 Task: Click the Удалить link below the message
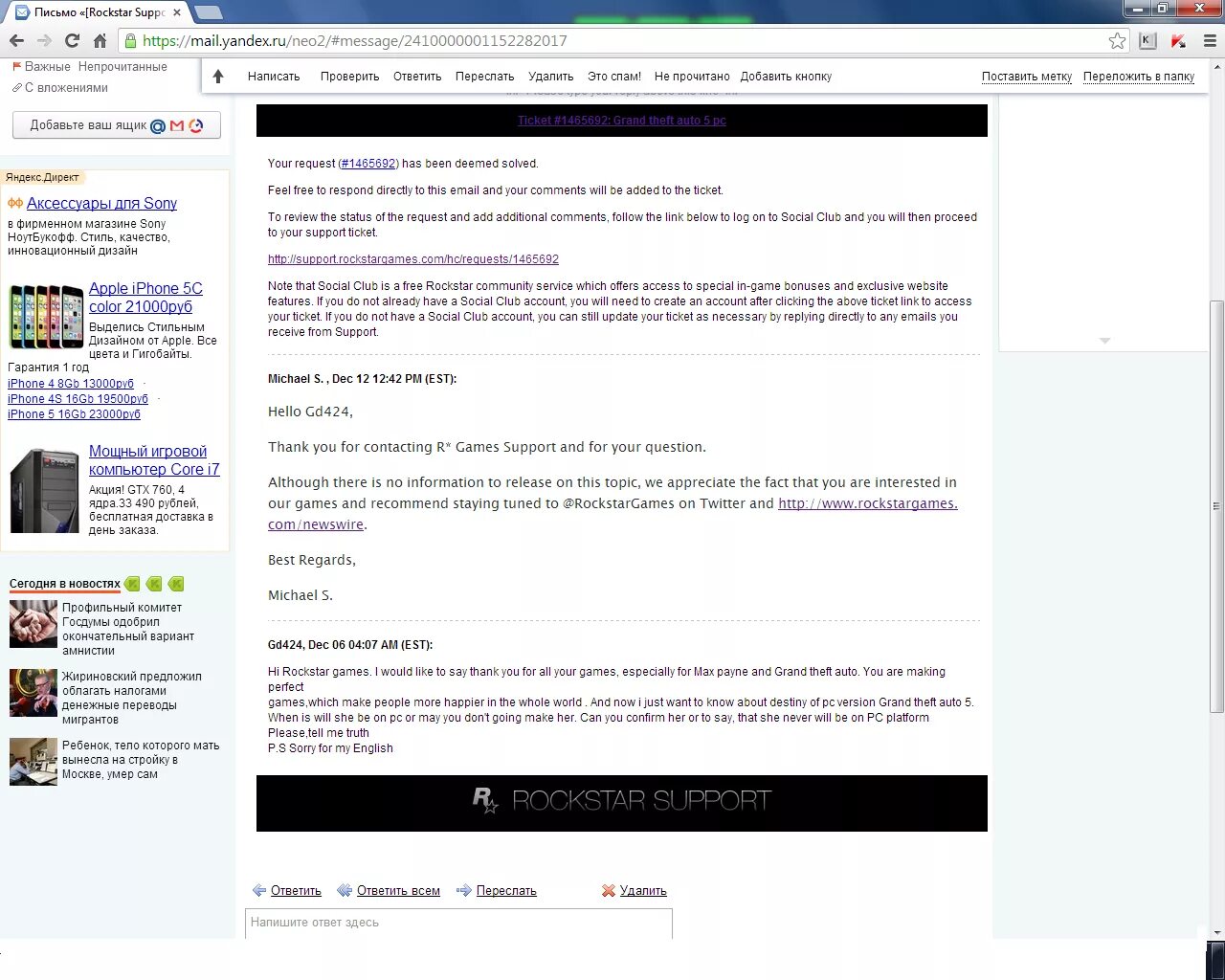pos(643,891)
